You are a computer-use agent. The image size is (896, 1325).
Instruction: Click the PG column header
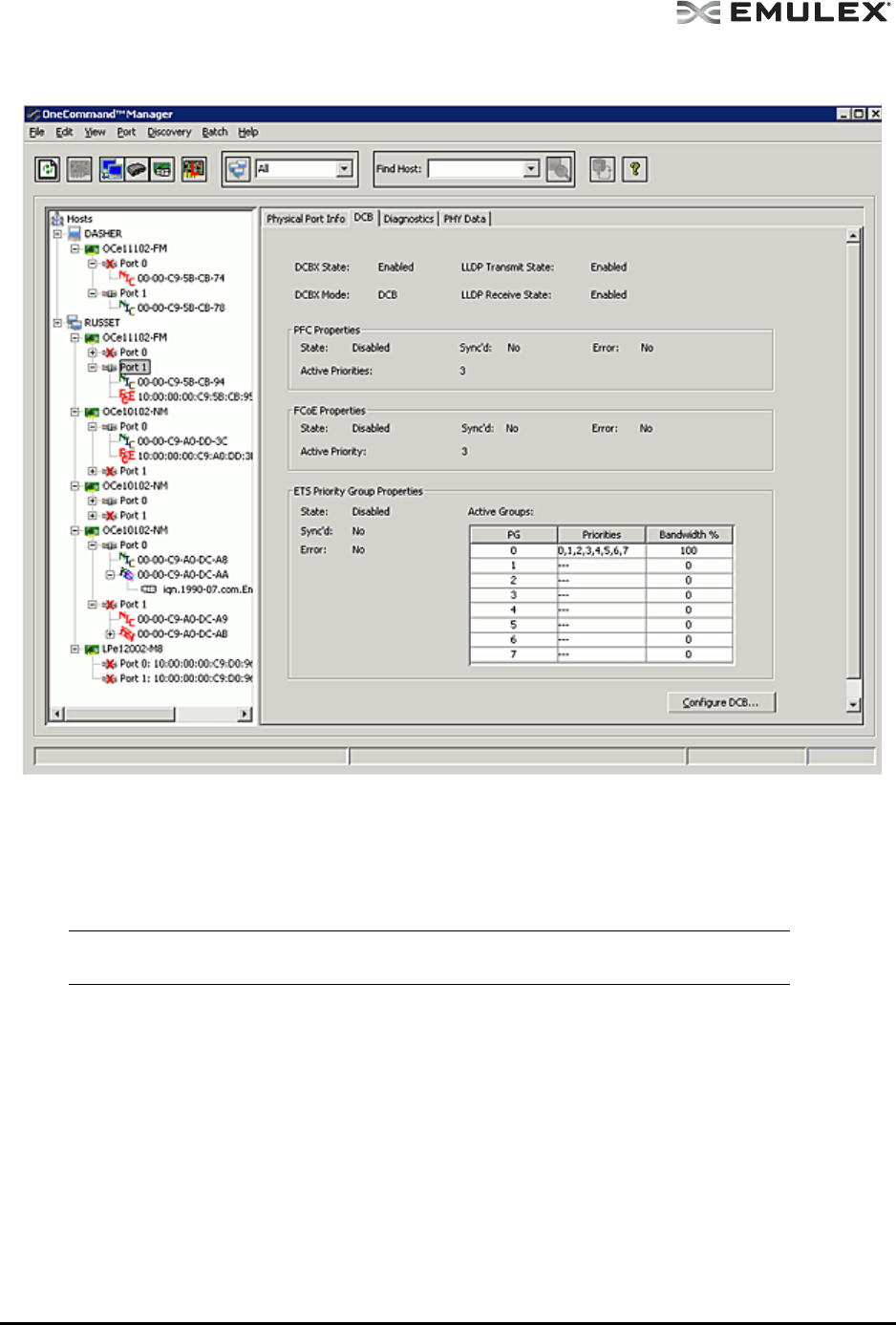coord(513,535)
